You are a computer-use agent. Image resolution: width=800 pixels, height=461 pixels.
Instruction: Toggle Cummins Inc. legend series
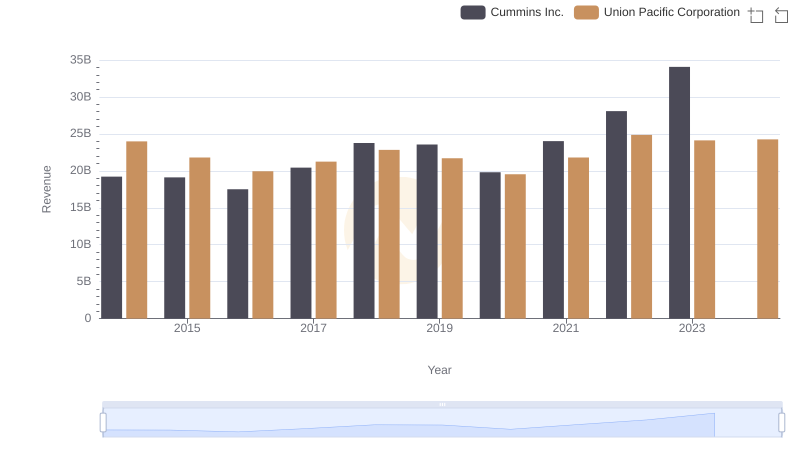[x=512, y=12]
